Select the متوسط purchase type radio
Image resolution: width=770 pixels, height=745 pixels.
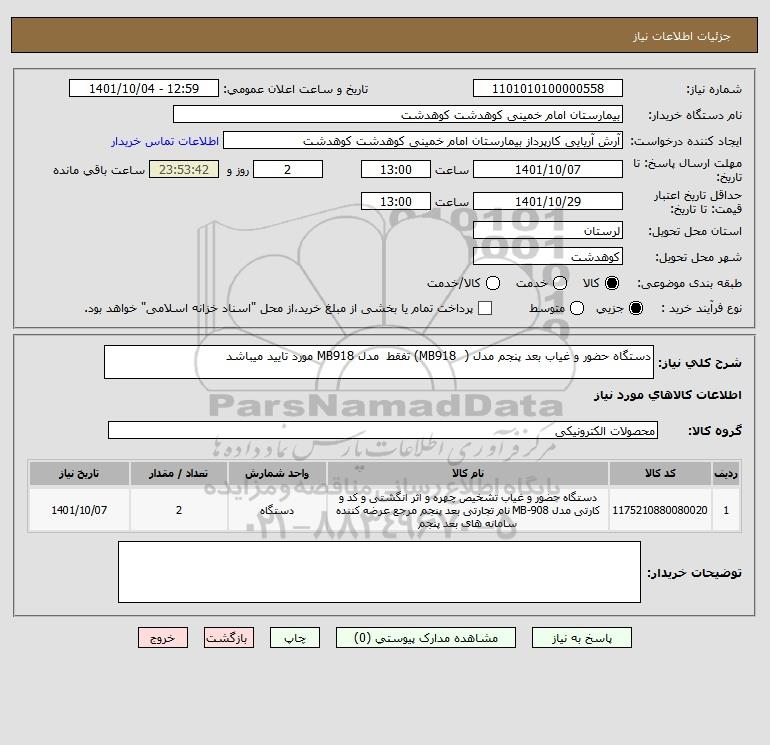[x=577, y=308]
